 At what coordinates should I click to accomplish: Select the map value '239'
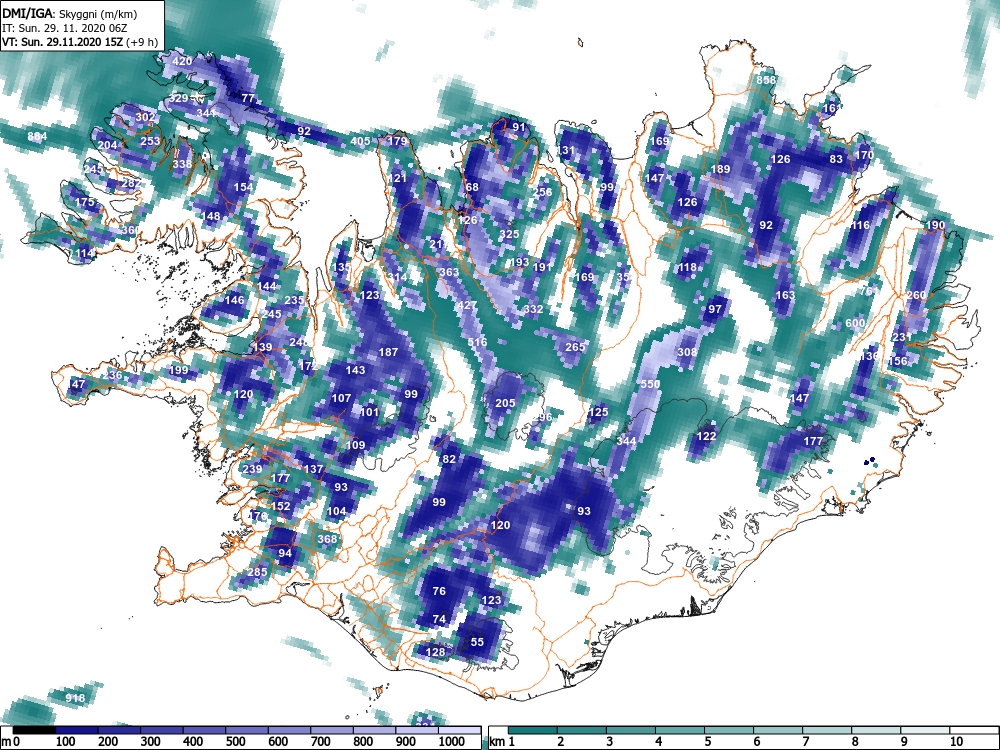click(253, 469)
